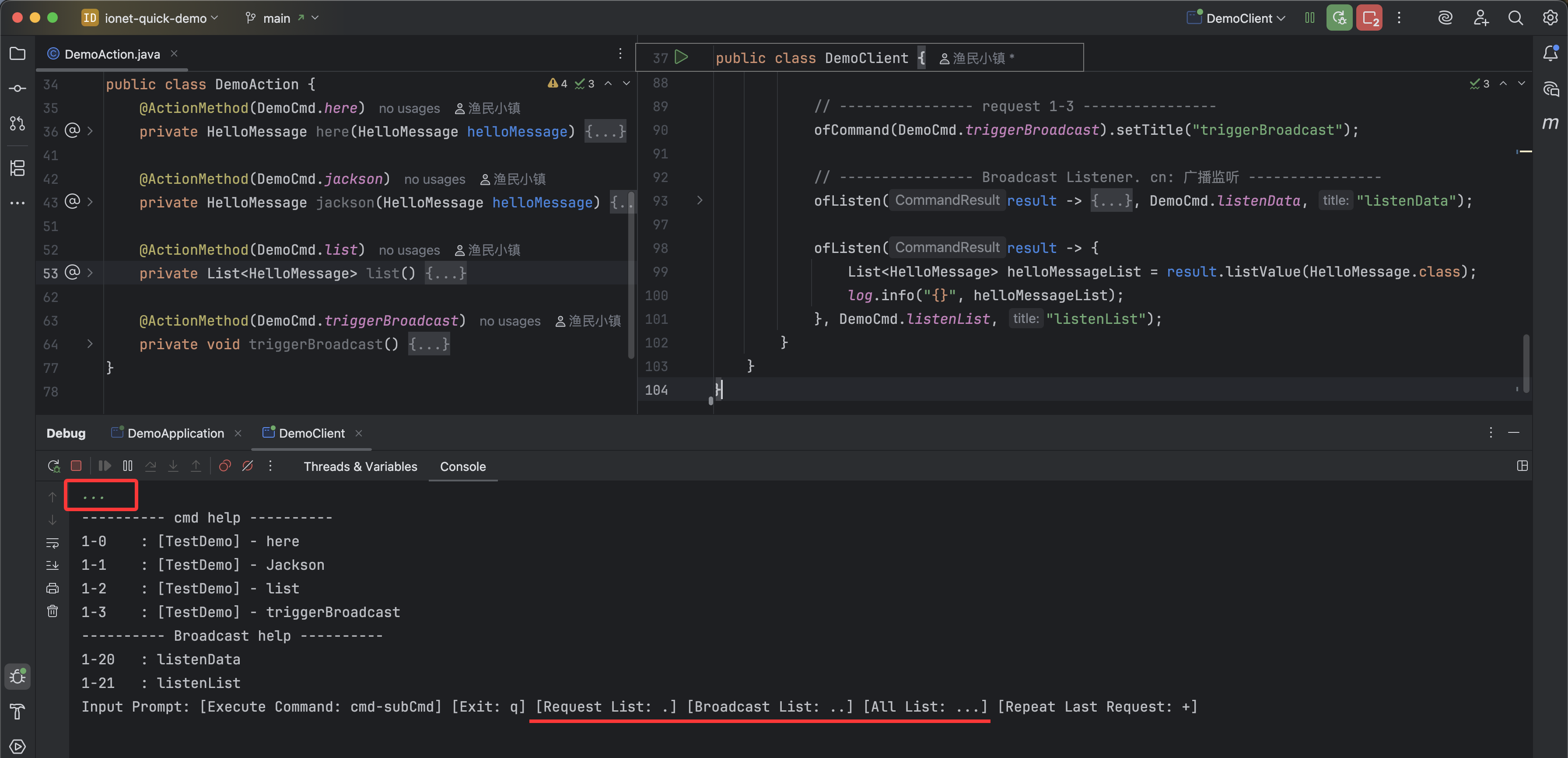Open the Project folder tool window
This screenshot has width=1568, height=758.
click(17, 53)
